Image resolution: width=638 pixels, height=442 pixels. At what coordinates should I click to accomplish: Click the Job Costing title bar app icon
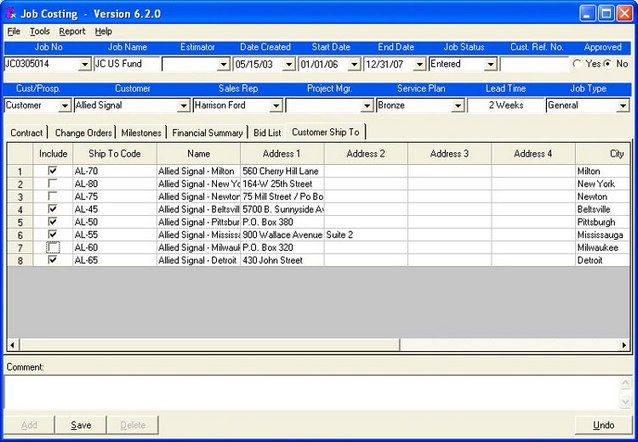12,13
